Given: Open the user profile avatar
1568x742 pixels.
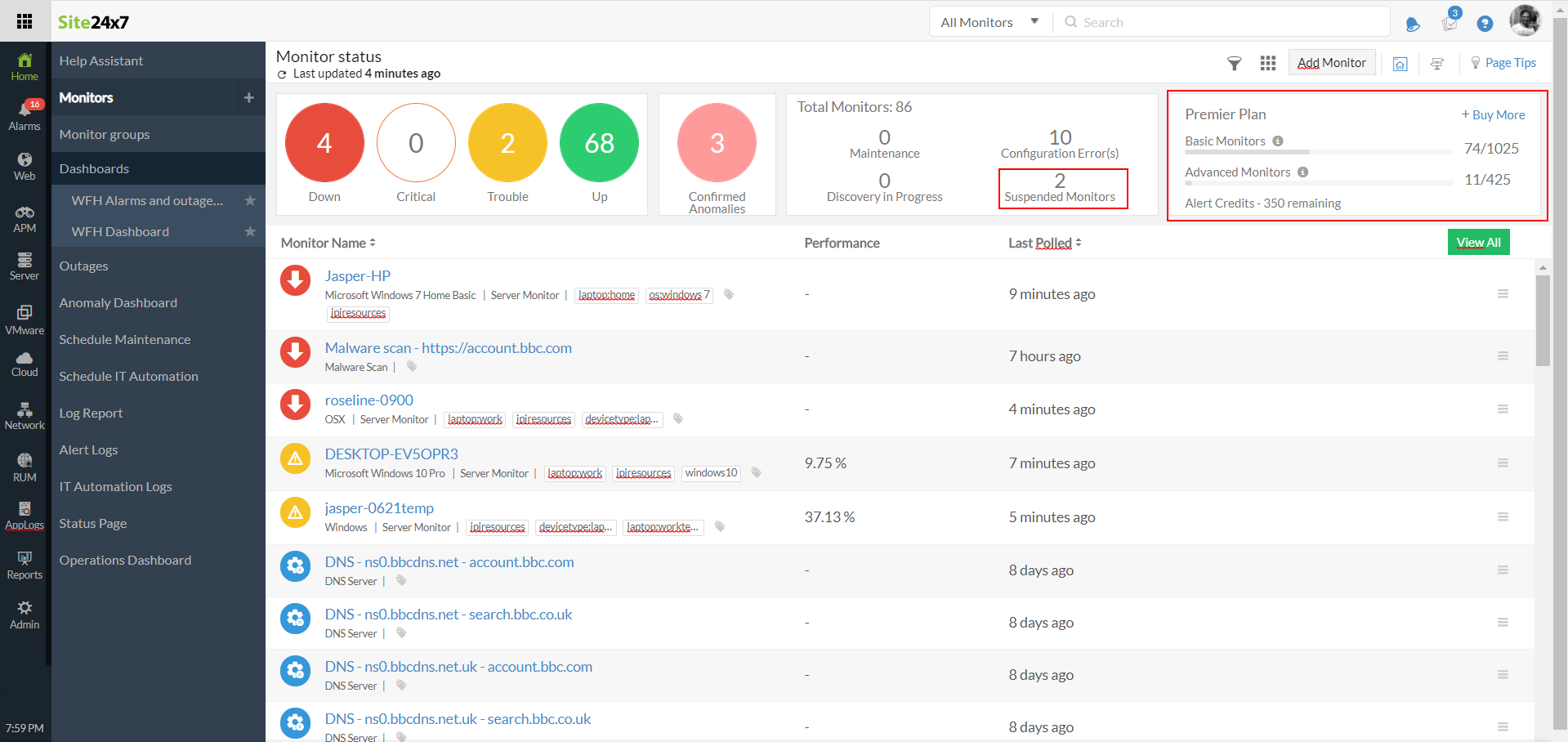Looking at the screenshot, I should [x=1525, y=20].
